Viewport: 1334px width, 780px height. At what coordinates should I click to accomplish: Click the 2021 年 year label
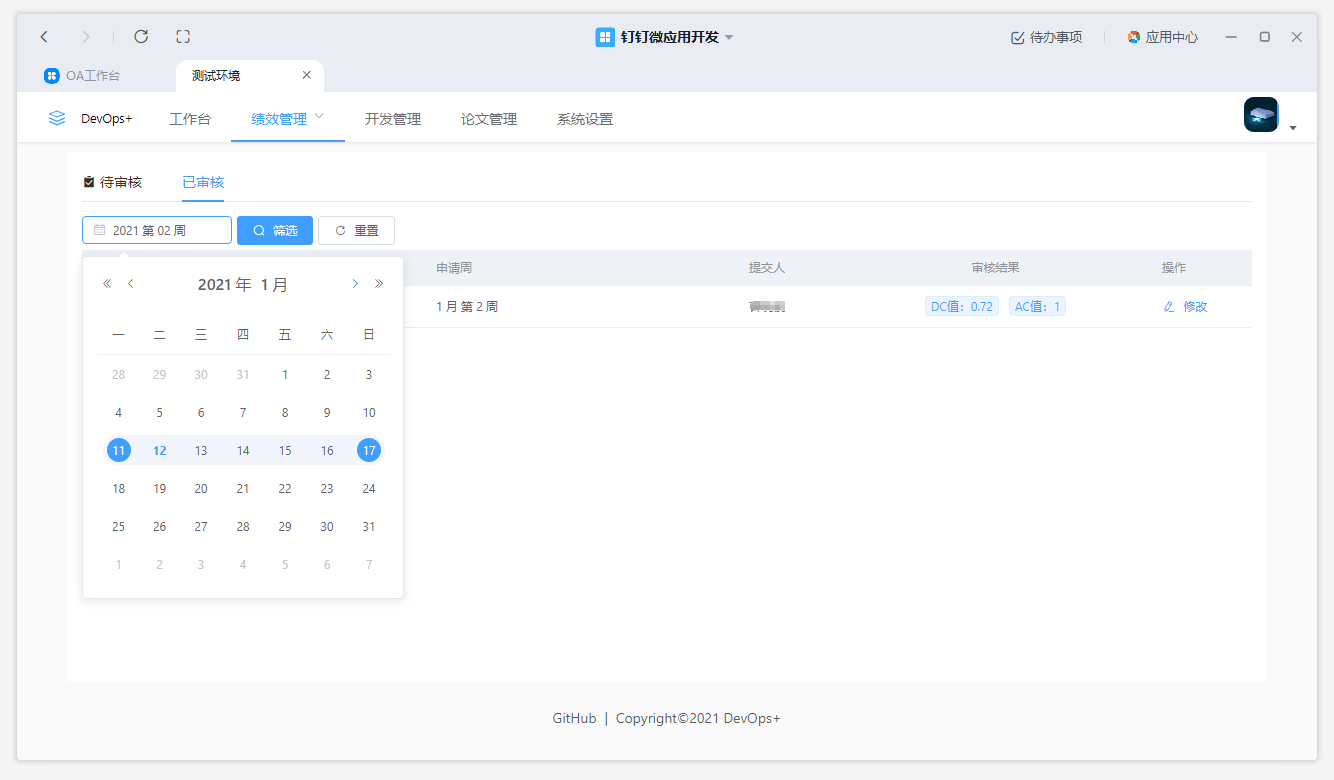[225, 285]
